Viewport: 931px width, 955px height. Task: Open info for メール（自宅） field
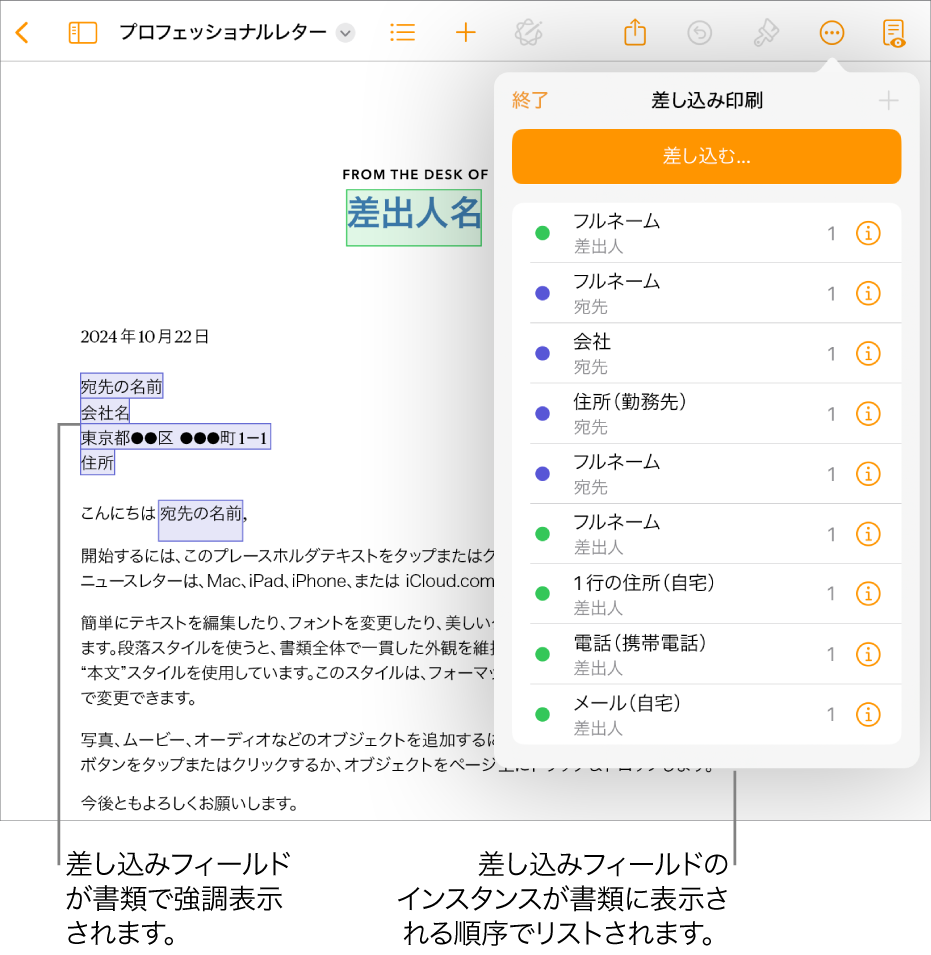[868, 714]
